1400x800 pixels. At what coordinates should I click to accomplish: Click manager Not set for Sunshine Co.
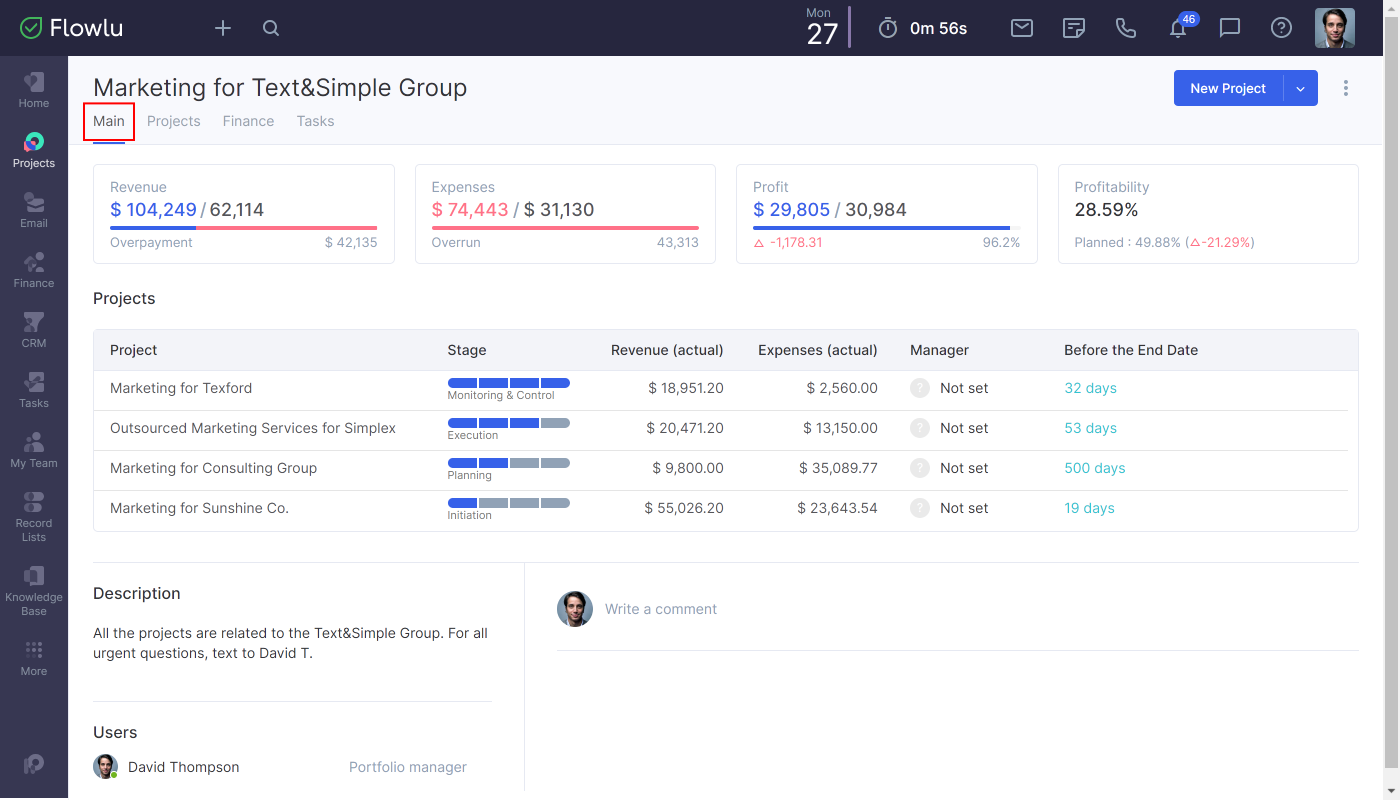949,508
